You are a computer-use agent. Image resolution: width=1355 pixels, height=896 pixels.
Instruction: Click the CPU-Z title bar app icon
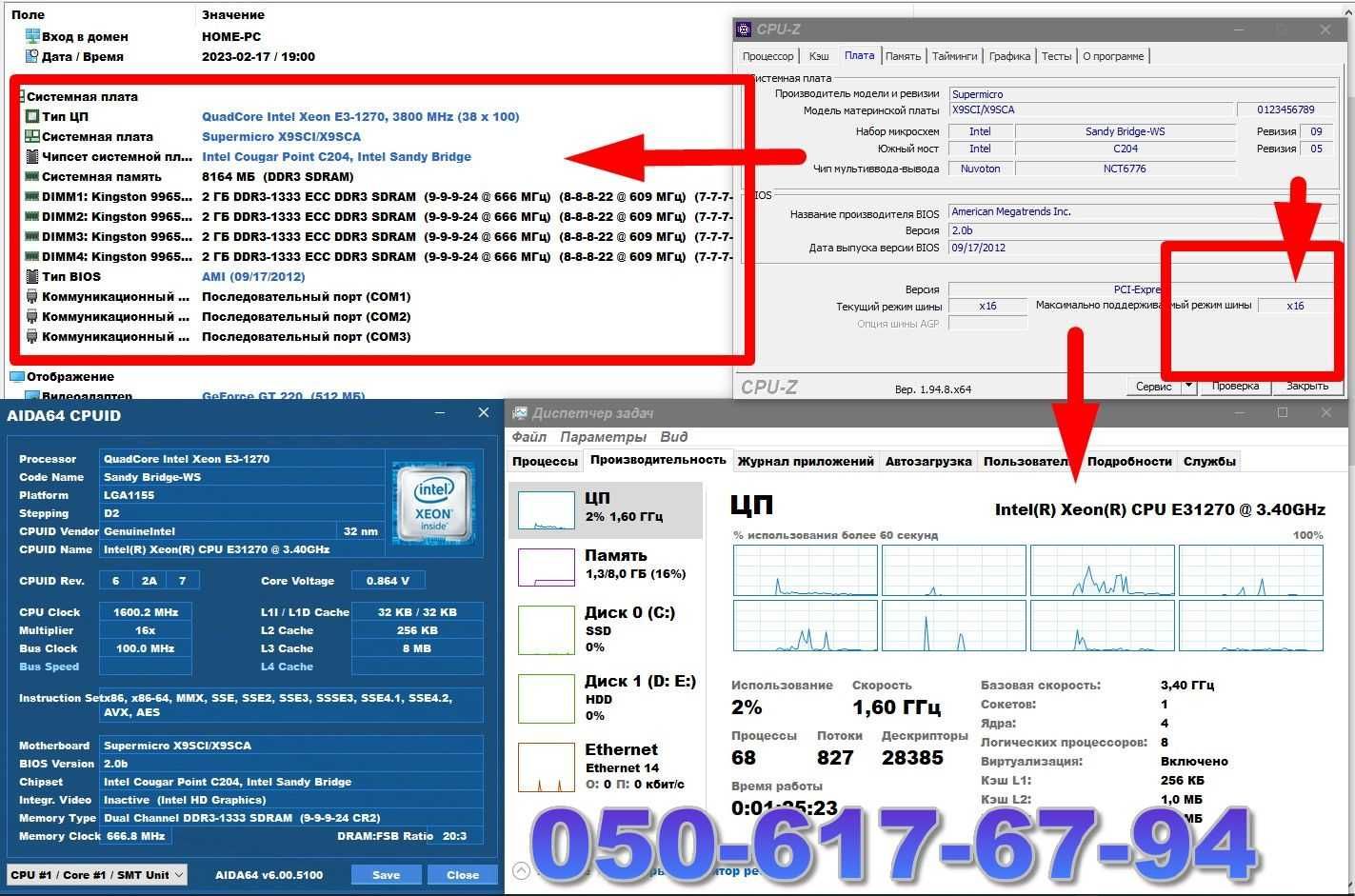tap(744, 30)
